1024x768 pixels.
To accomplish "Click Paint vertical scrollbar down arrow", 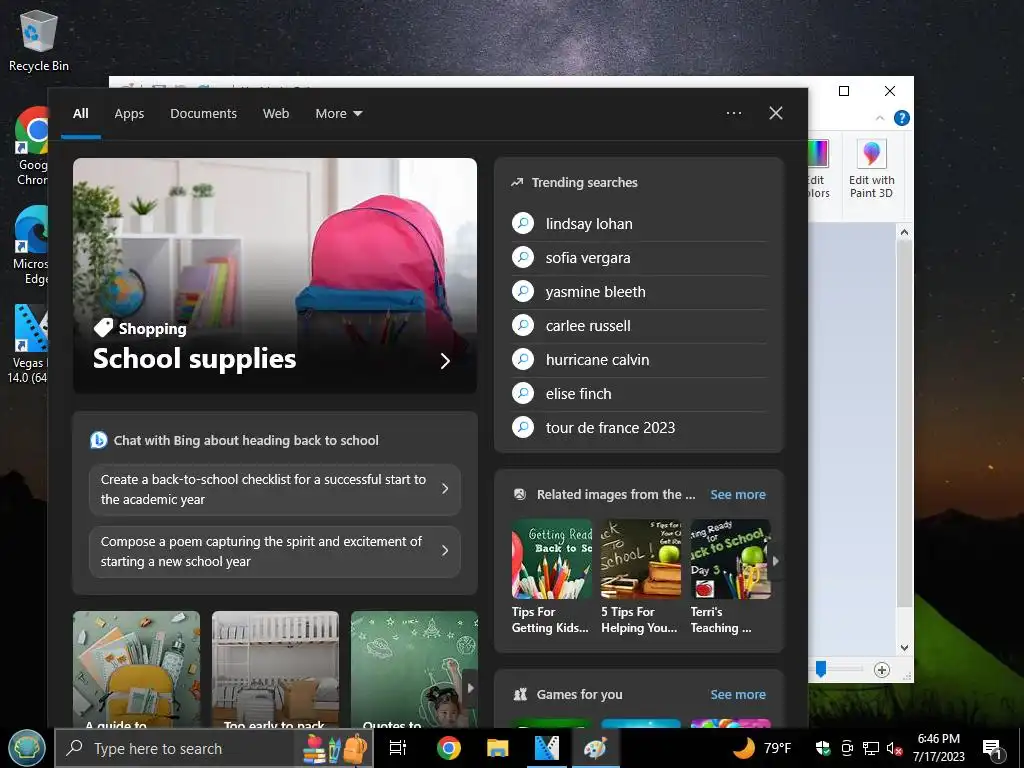I will pyautogui.click(x=904, y=648).
